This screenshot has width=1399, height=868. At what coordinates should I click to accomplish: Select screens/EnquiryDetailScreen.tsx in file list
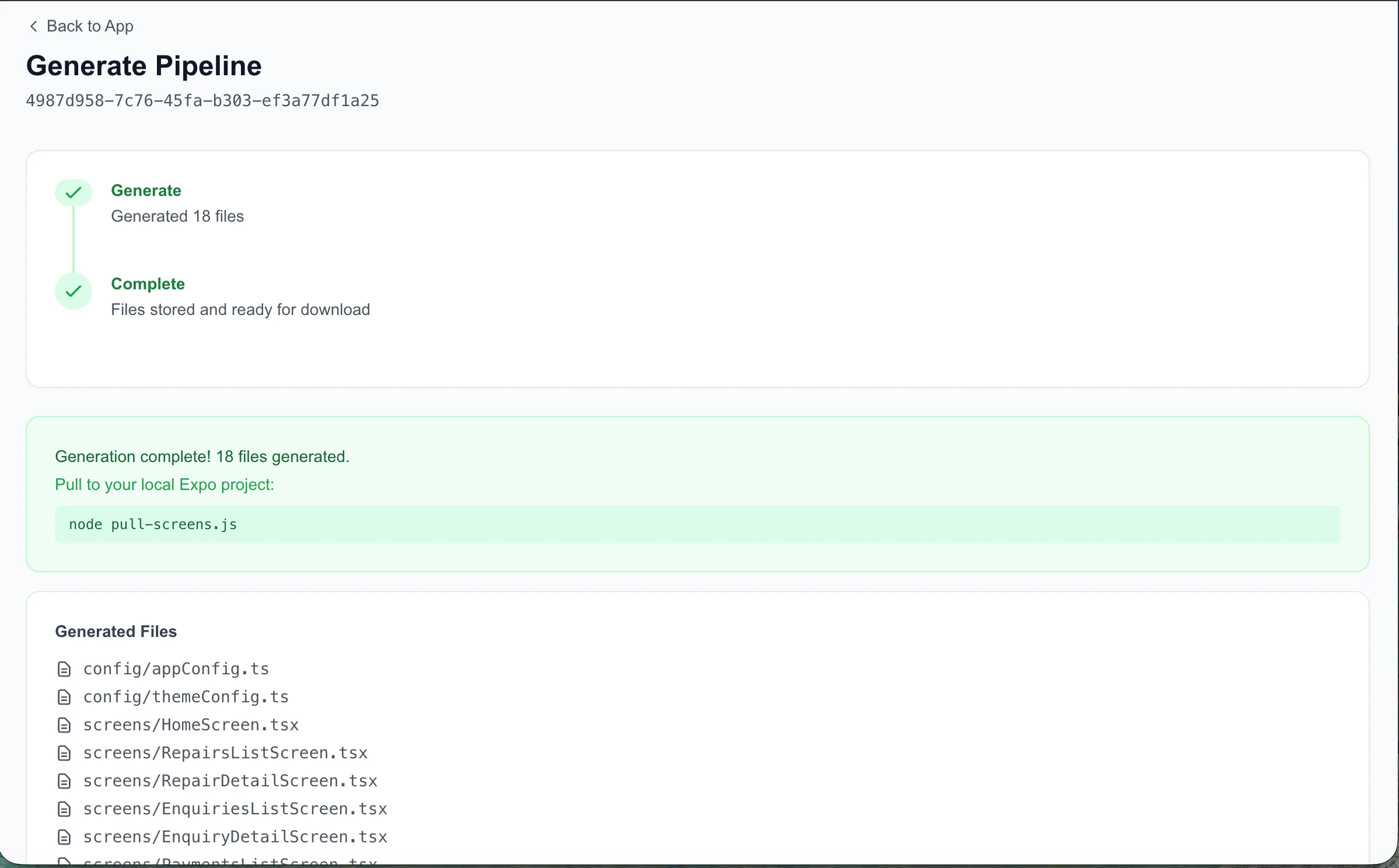click(x=235, y=837)
